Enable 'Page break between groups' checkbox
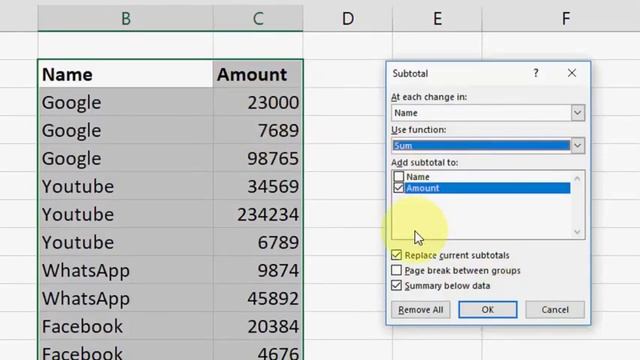 coord(396,270)
